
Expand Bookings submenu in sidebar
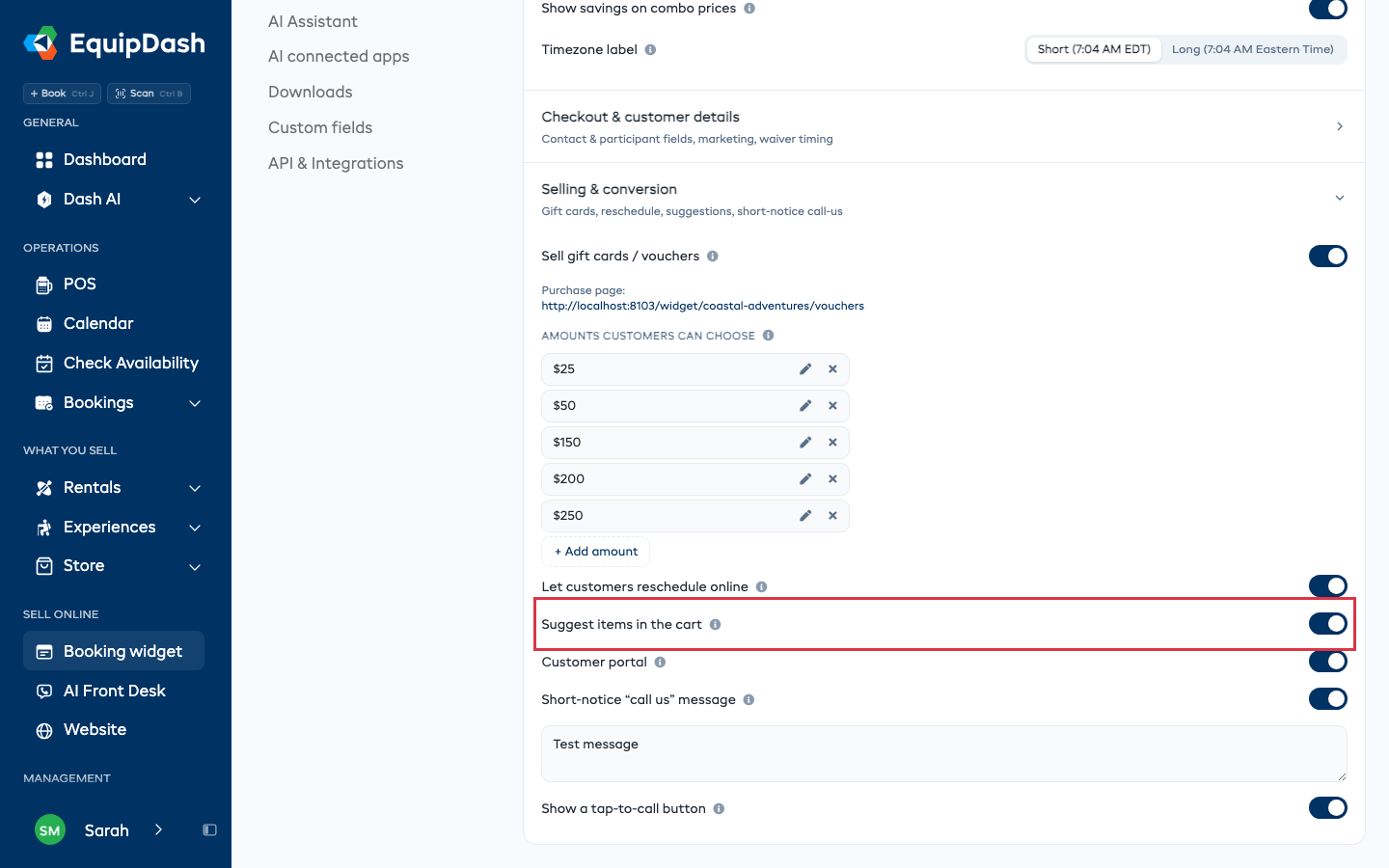click(195, 403)
